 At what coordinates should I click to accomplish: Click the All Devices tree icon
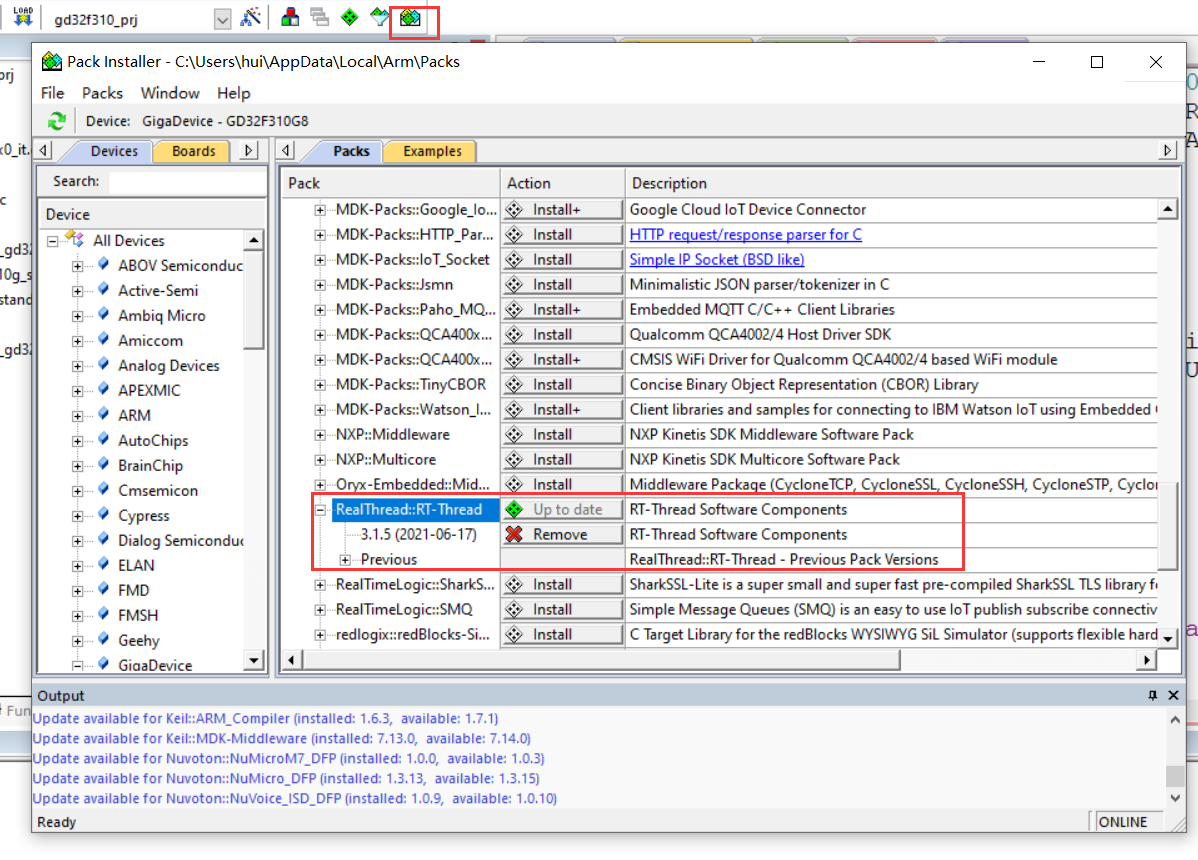coord(74,240)
